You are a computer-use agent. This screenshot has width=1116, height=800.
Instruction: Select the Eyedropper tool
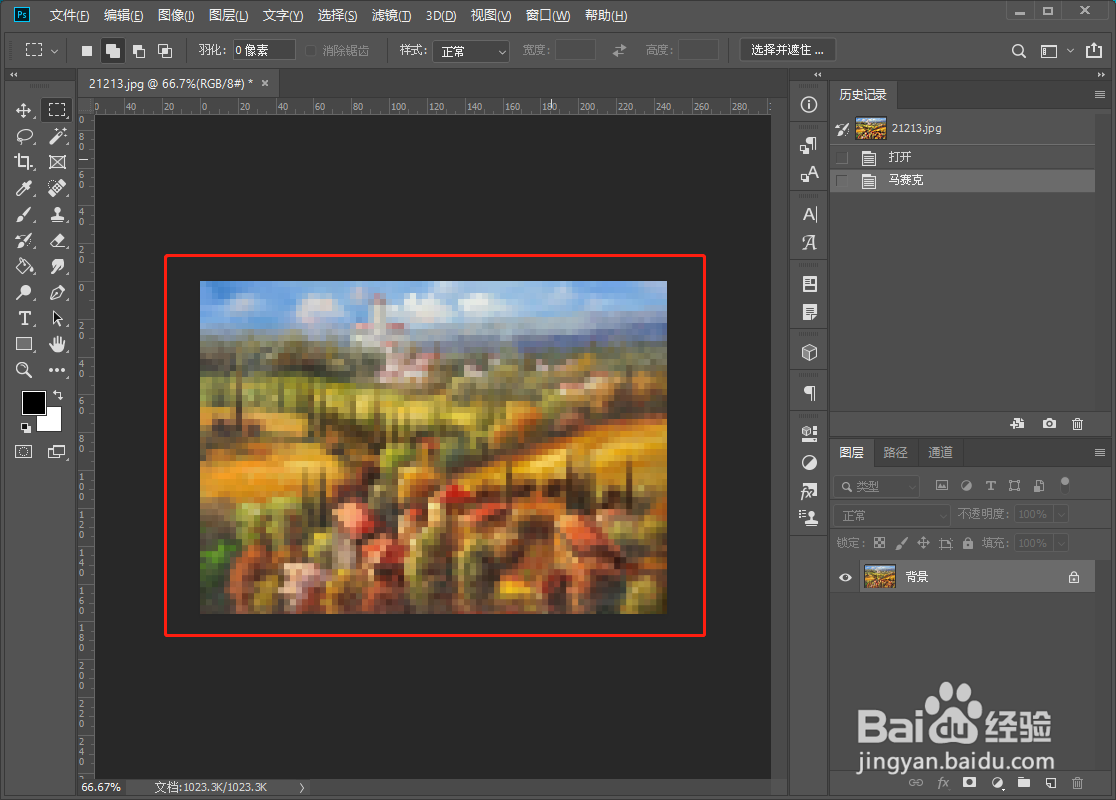(x=24, y=188)
